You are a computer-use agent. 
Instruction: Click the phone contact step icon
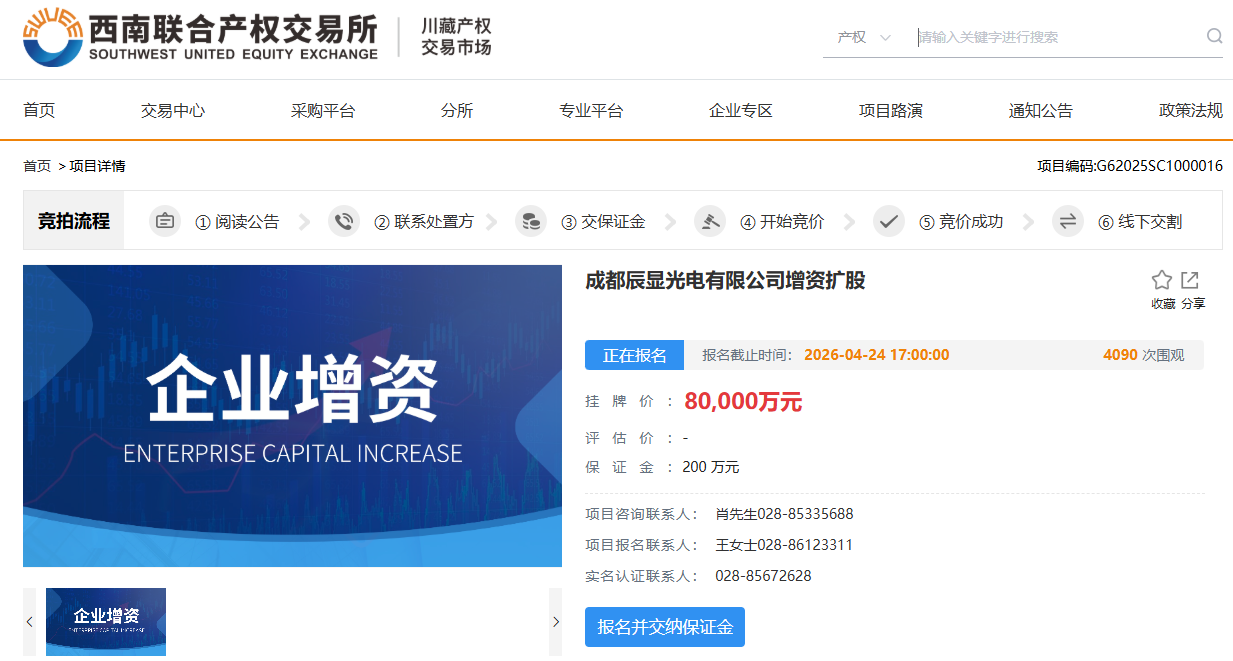pyautogui.click(x=344, y=221)
